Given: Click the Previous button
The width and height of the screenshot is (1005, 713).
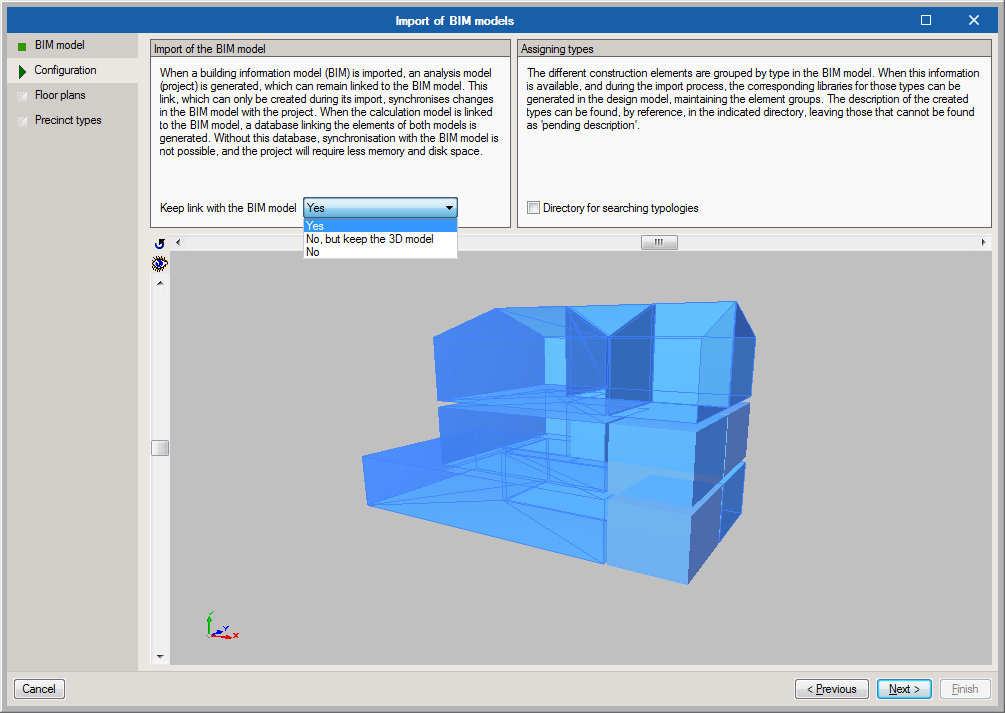Looking at the screenshot, I should (x=831, y=689).
